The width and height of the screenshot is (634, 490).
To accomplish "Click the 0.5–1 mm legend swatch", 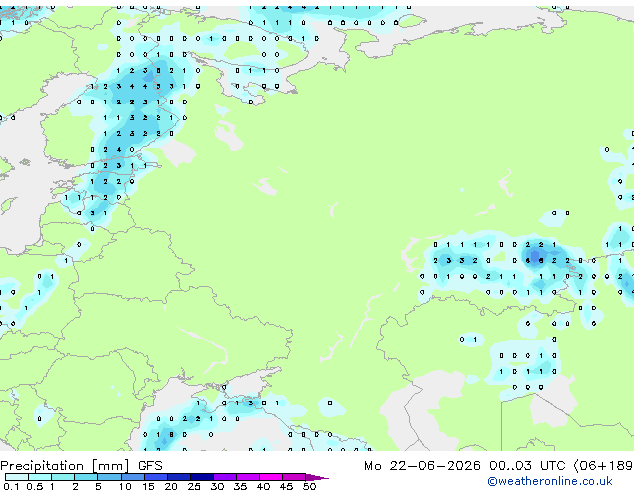I will click(x=40, y=477).
